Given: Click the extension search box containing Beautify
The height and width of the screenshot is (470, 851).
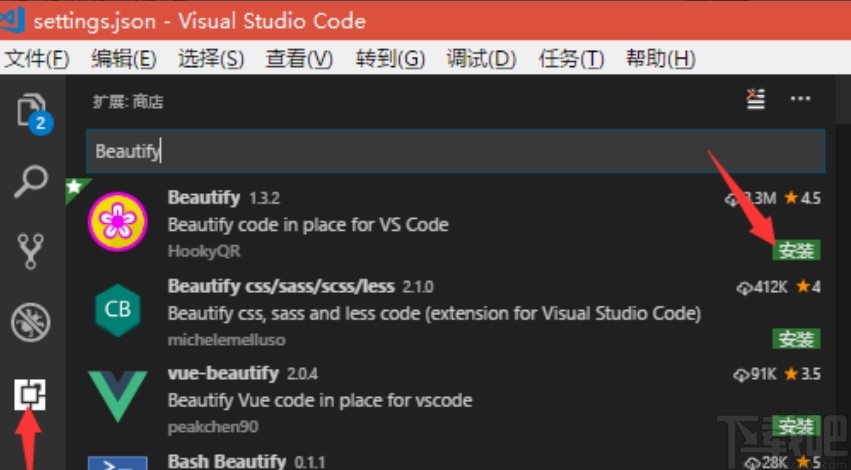Looking at the screenshot, I should [x=456, y=151].
